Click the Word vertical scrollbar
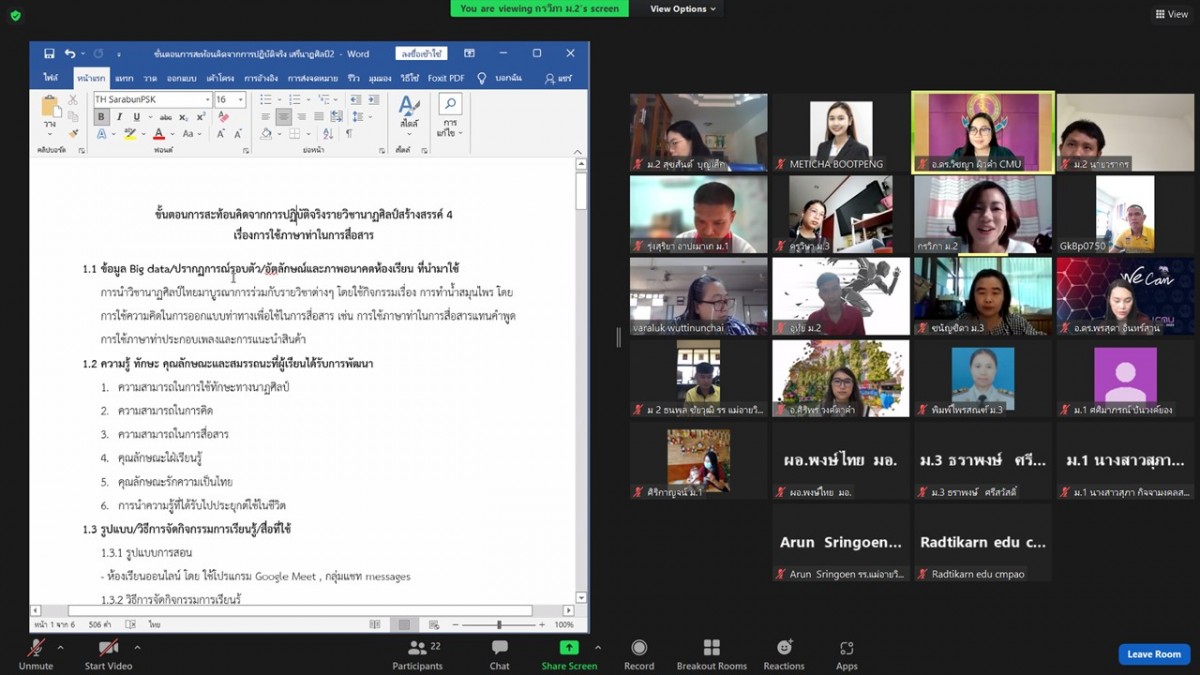1200x675 pixels. coord(581,380)
